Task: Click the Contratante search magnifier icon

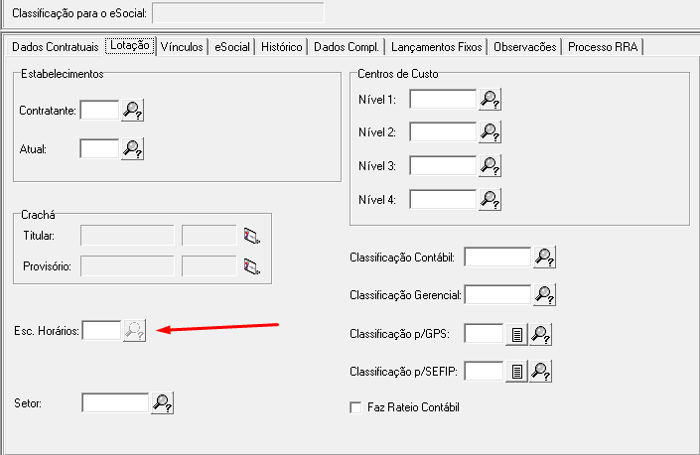Action: (x=134, y=111)
